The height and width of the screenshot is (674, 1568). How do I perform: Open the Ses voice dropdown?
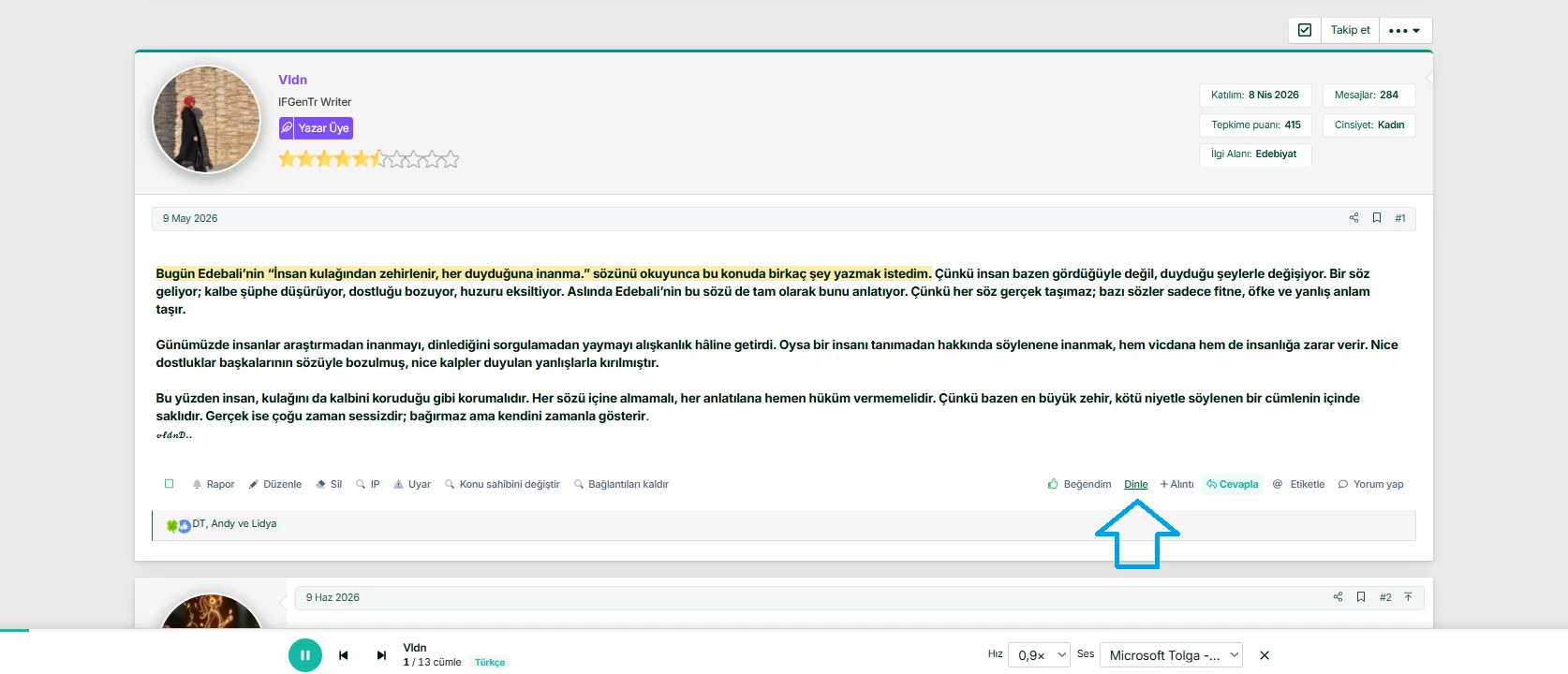tap(1171, 655)
